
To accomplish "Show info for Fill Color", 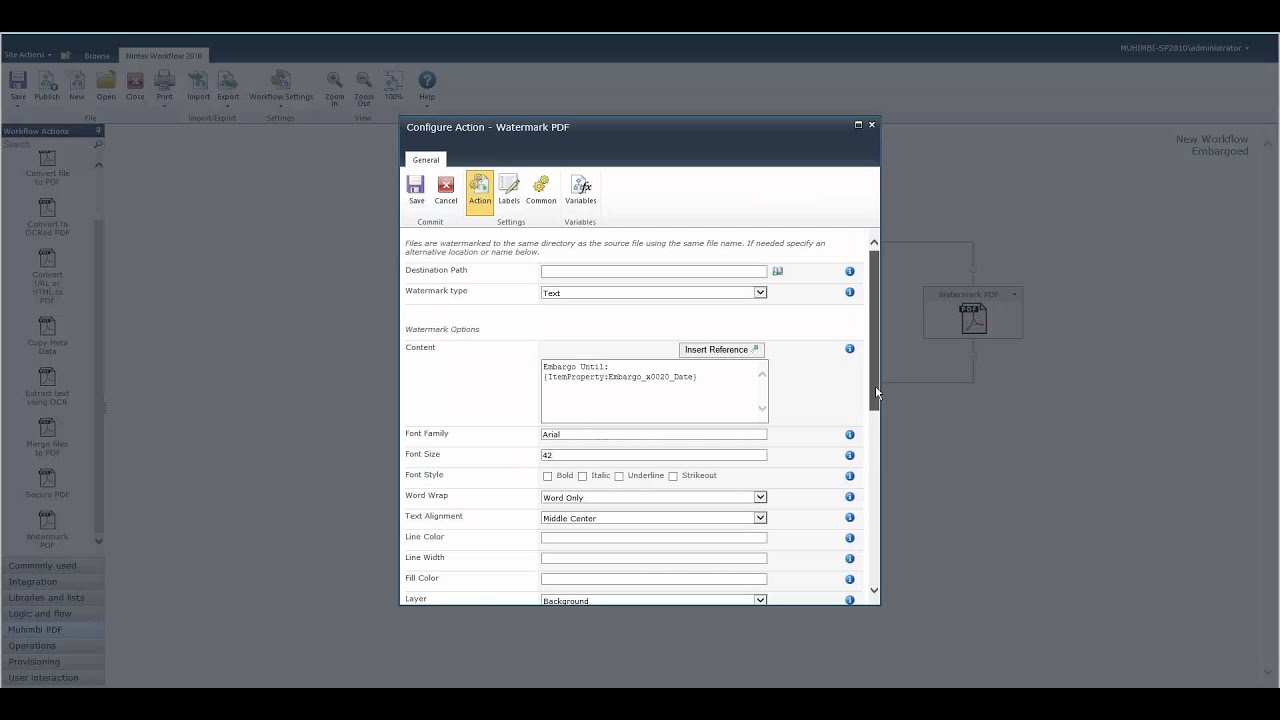I will [850, 579].
